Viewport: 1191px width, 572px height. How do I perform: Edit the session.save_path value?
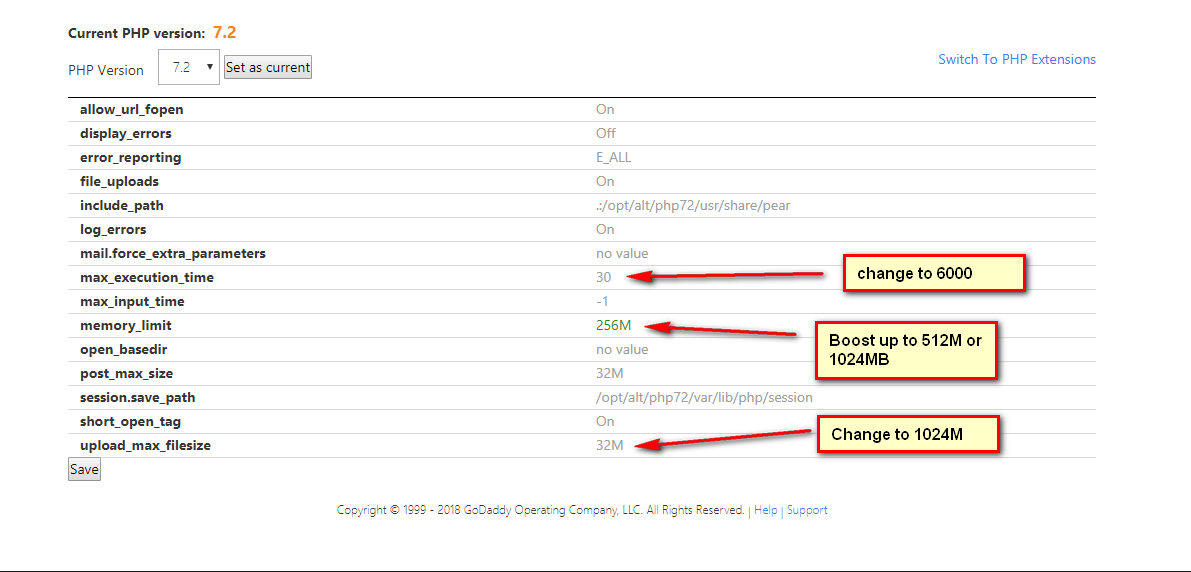click(704, 397)
